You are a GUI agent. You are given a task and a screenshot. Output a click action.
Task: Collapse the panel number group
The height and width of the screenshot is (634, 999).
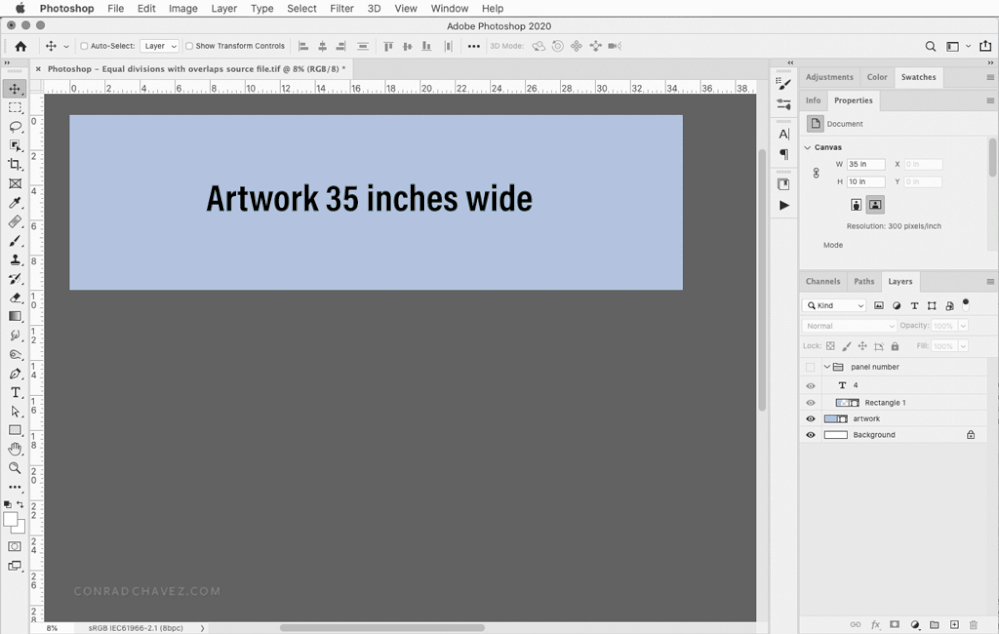coord(827,367)
